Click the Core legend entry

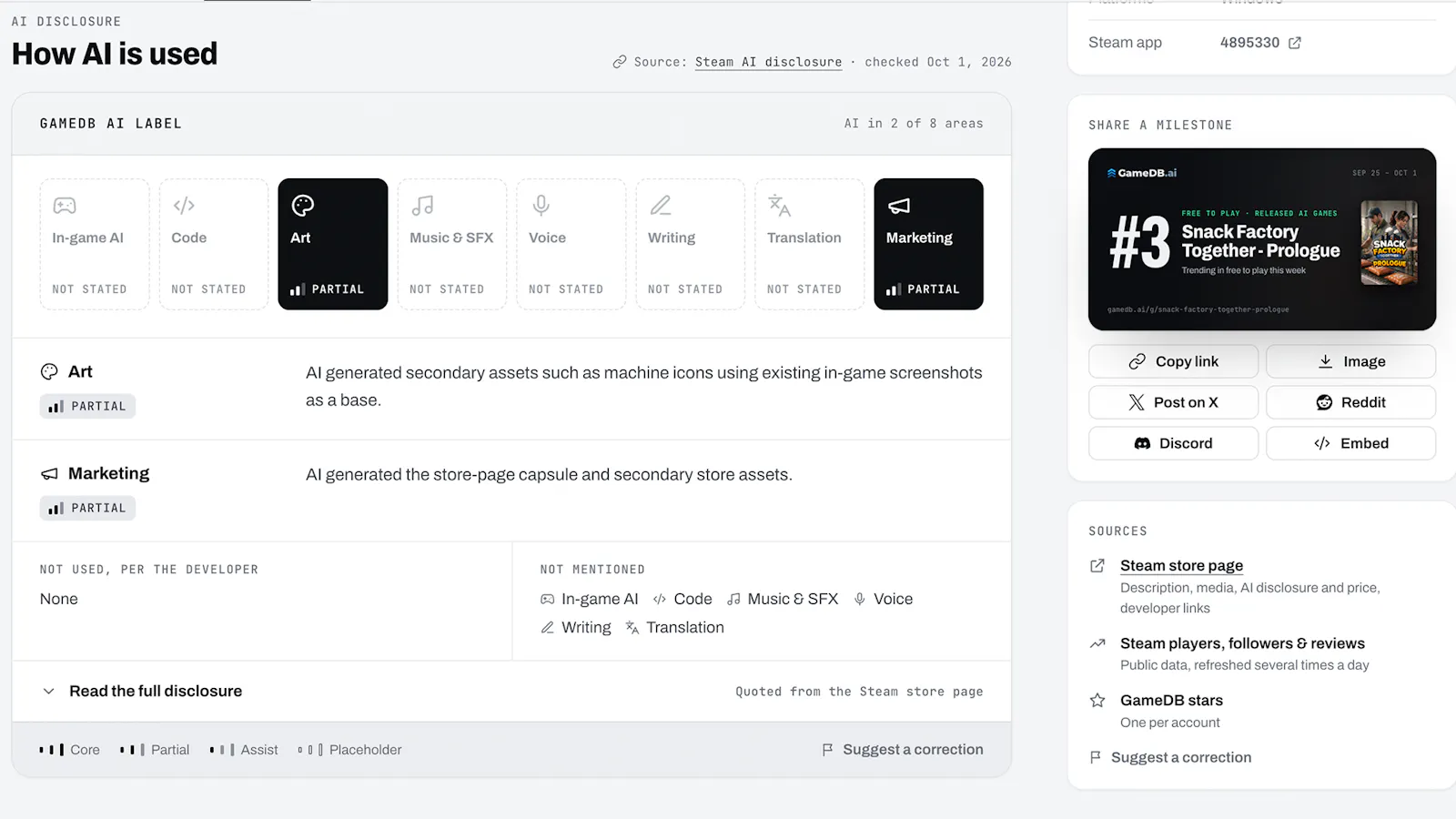point(70,750)
